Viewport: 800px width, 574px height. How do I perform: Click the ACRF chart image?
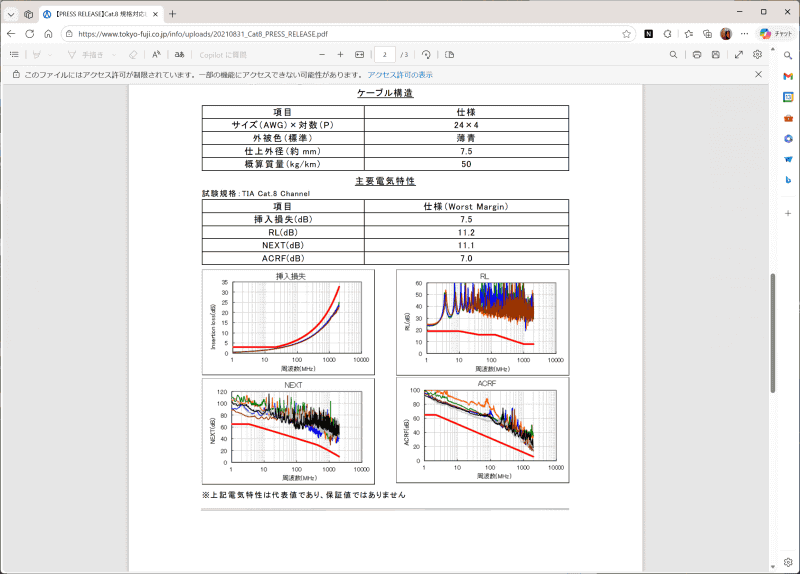pyautogui.click(x=483, y=430)
